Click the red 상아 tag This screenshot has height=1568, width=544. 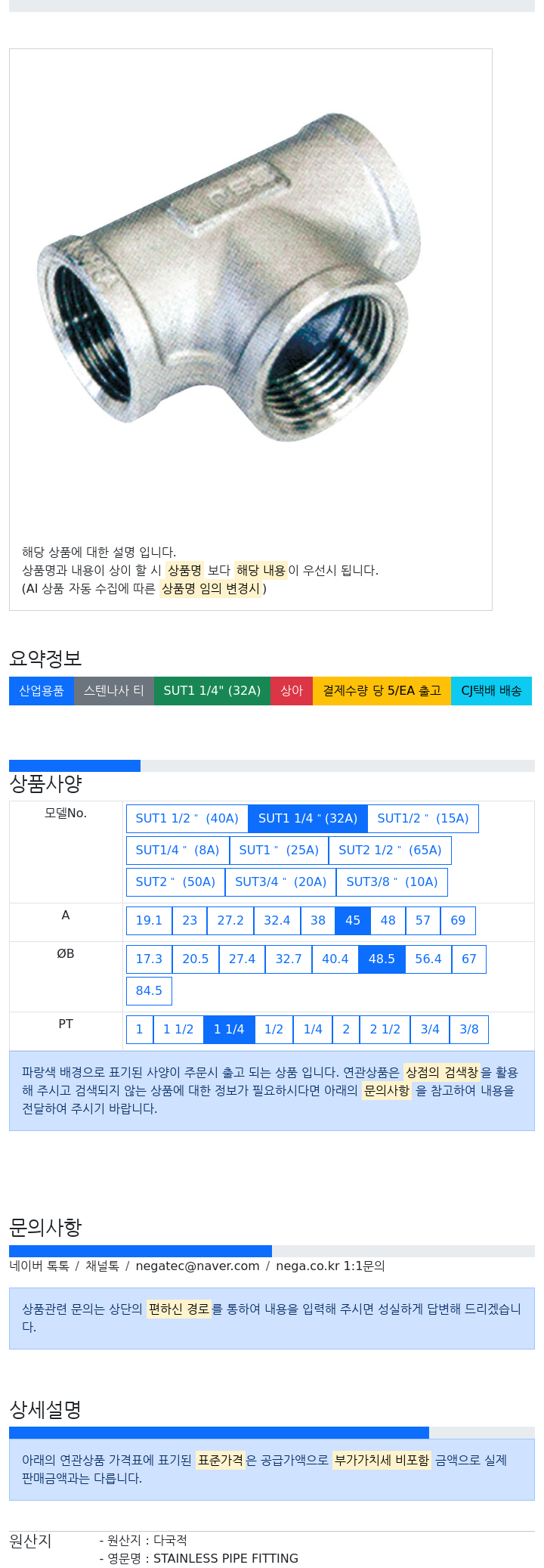[x=292, y=690]
